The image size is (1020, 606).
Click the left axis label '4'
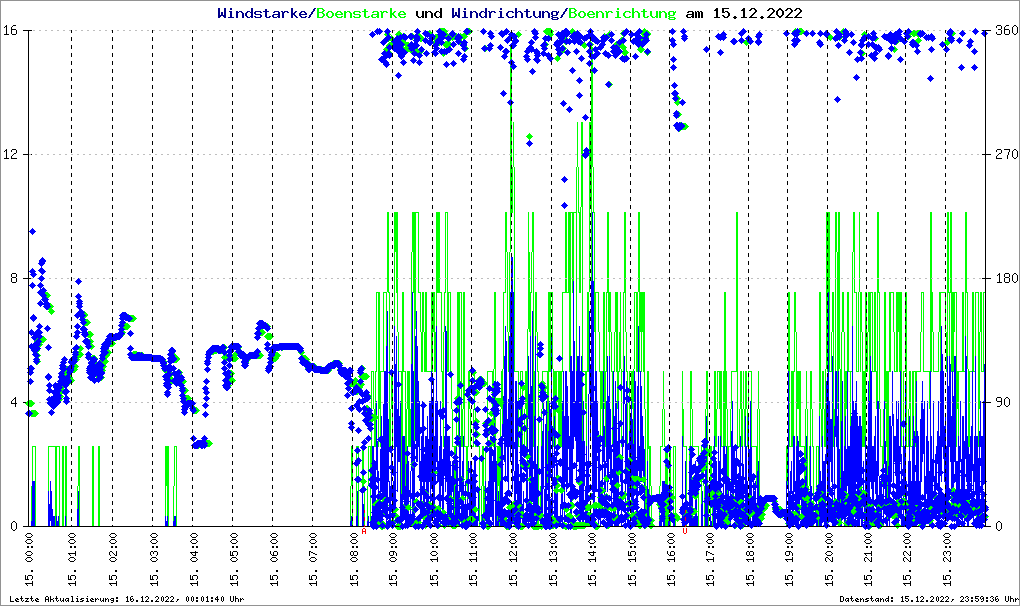pyautogui.click(x=13, y=402)
